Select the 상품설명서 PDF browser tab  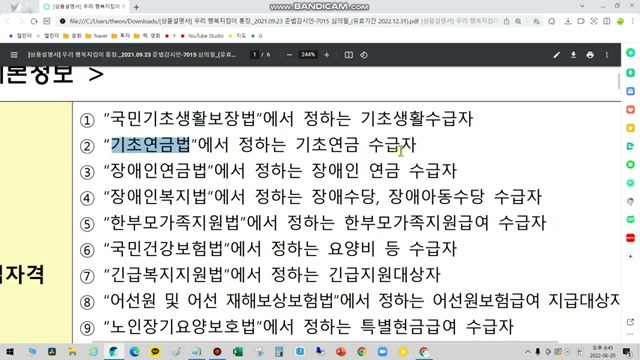[84, 7]
